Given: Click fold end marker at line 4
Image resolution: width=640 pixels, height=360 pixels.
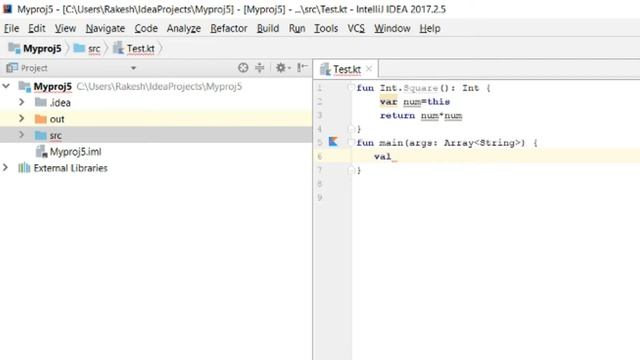Looking at the screenshot, I should [x=351, y=129].
